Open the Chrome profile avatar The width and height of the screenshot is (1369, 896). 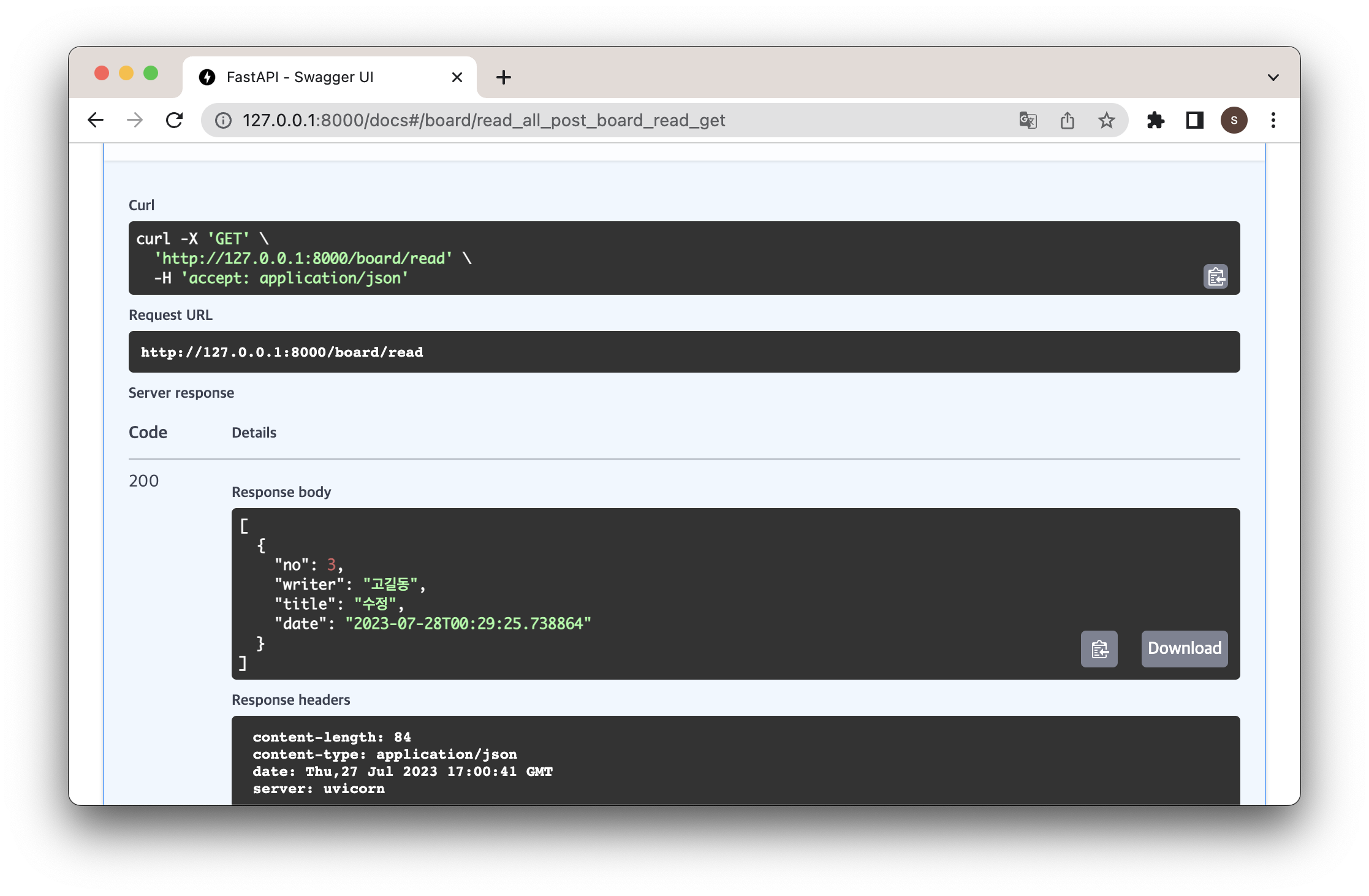click(1234, 120)
